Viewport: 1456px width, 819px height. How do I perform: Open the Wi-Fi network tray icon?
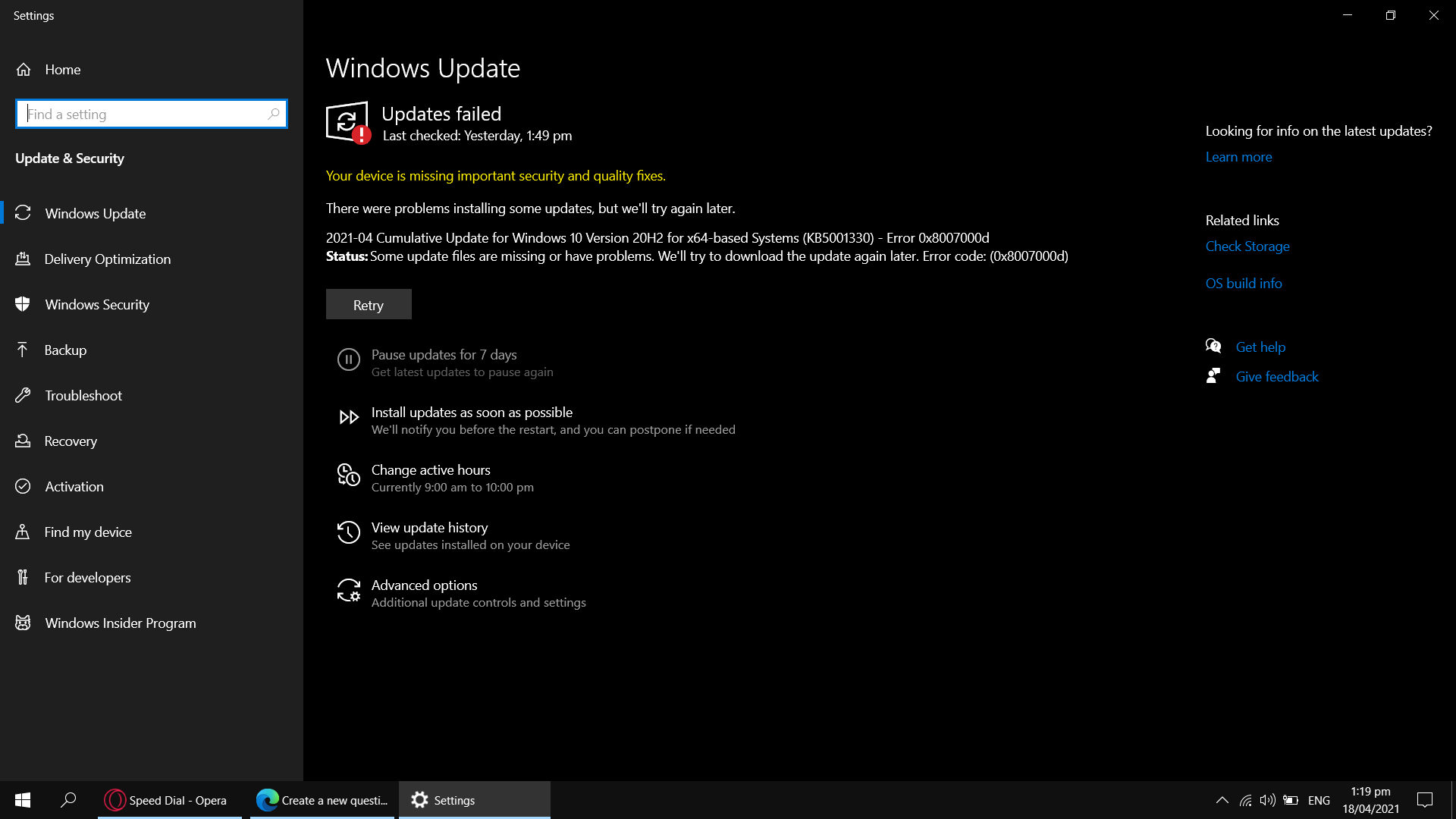tap(1245, 800)
